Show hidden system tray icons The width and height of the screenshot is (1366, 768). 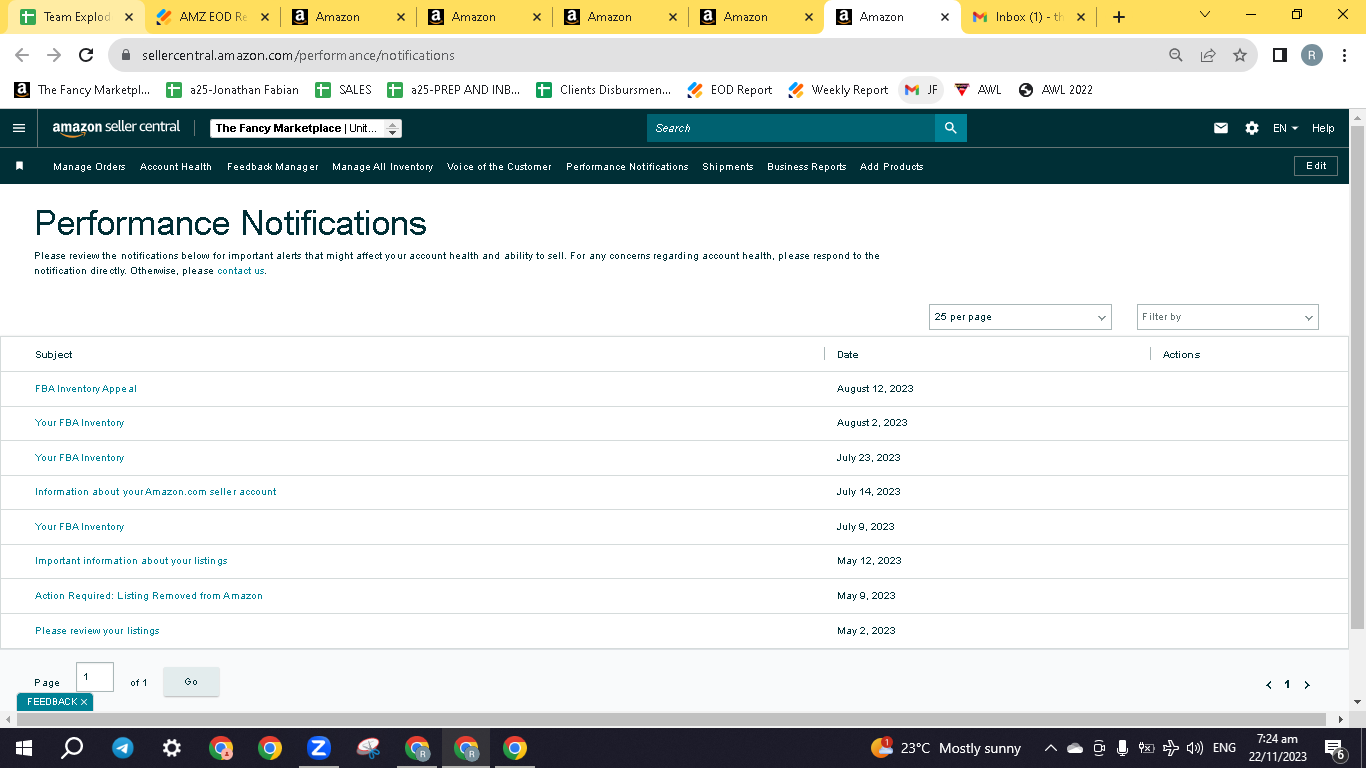click(1050, 748)
